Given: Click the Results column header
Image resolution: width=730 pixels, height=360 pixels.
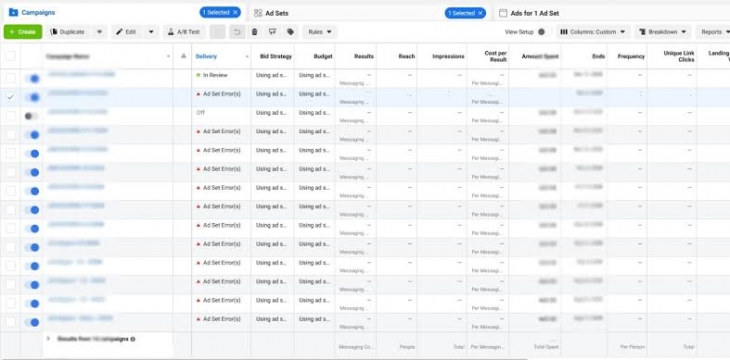Looking at the screenshot, I should point(364,56).
